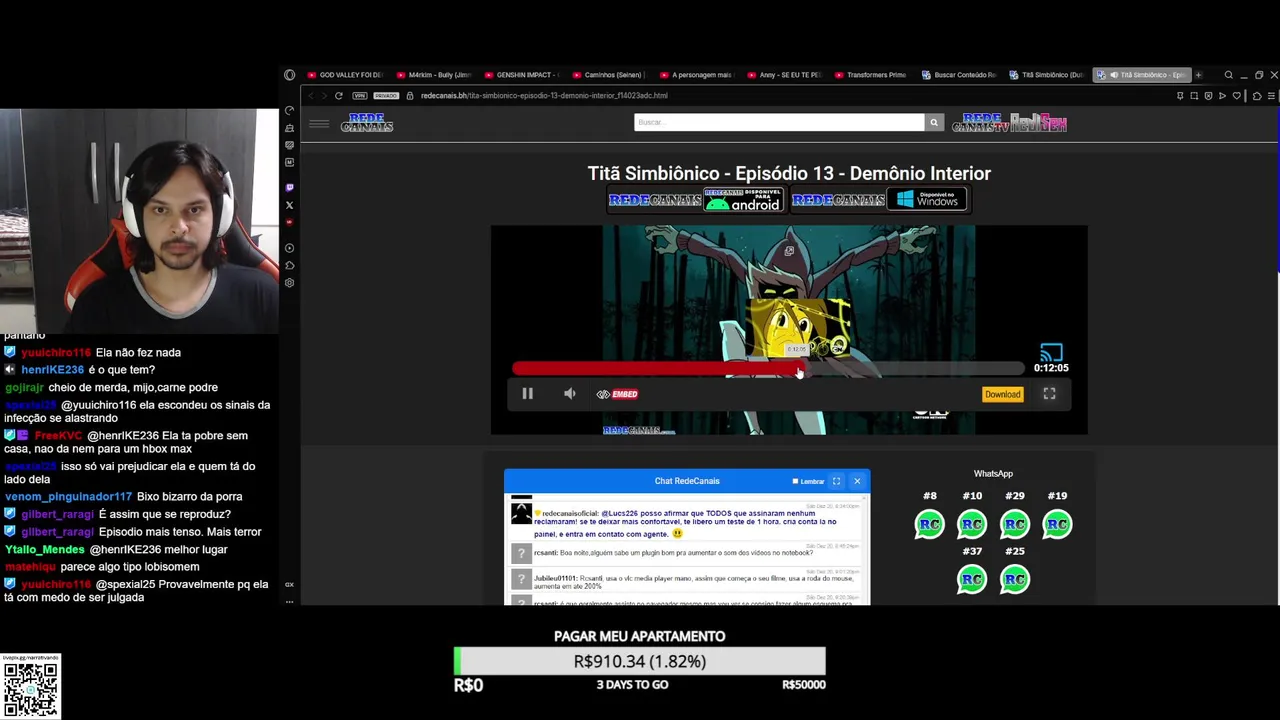
Task: Click the RedeCanais Windows app banner
Action: (879, 200)
